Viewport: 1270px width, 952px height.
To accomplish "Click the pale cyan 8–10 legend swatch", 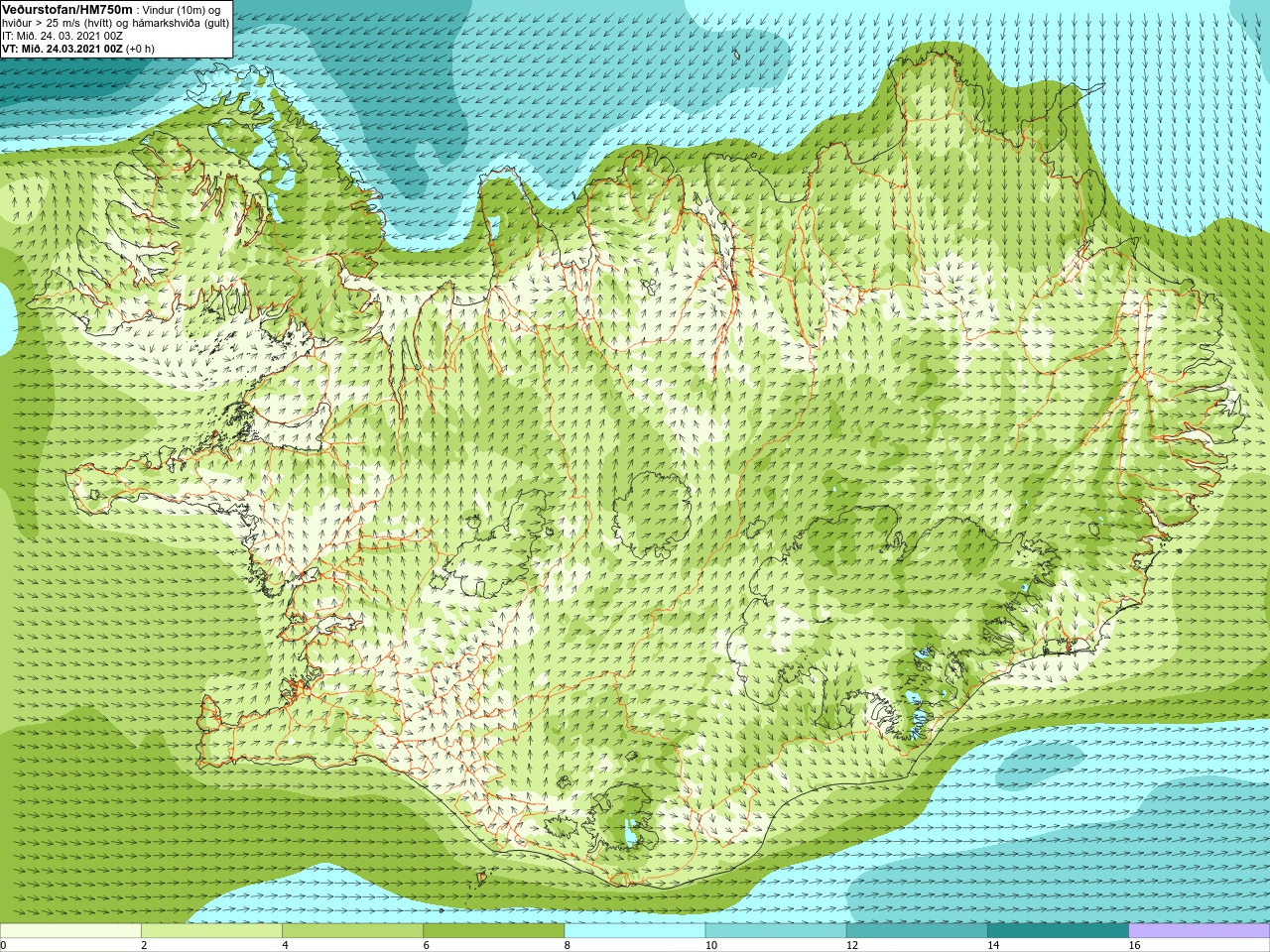I will pos(635,931).
